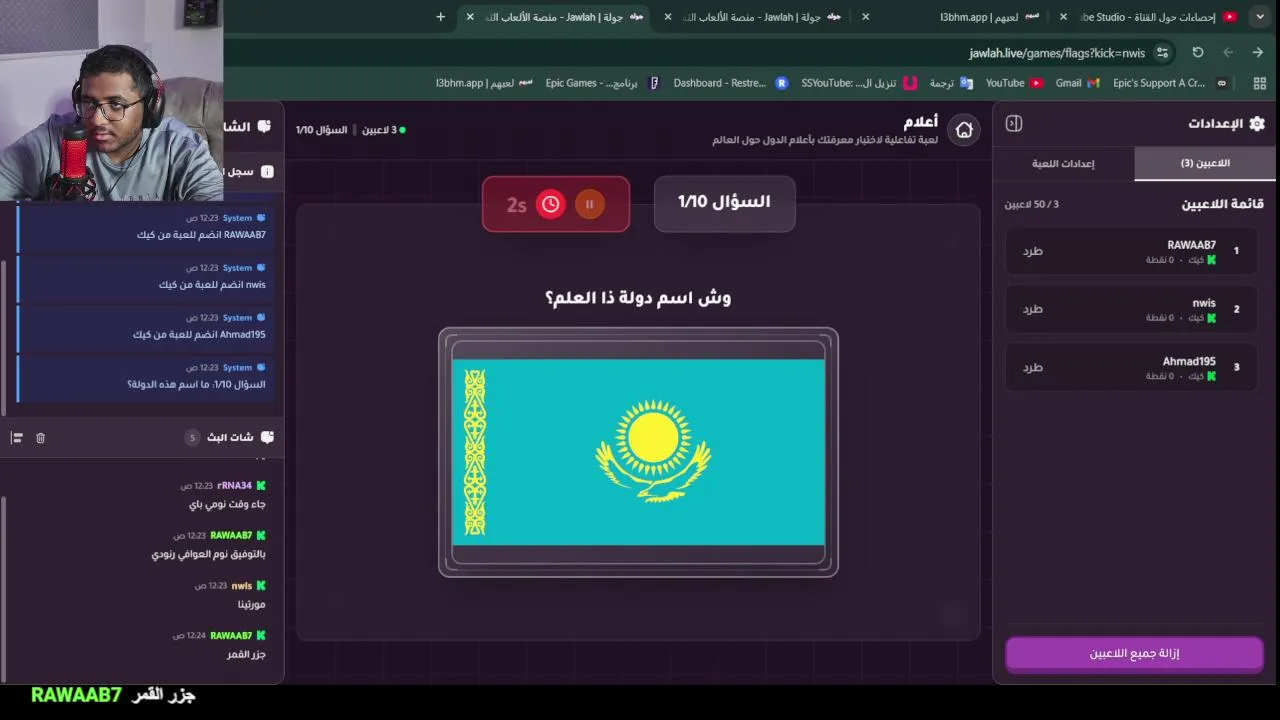1280x720 pixels.
Task: Close the active Jawlah browser tab
Action: 470,17
